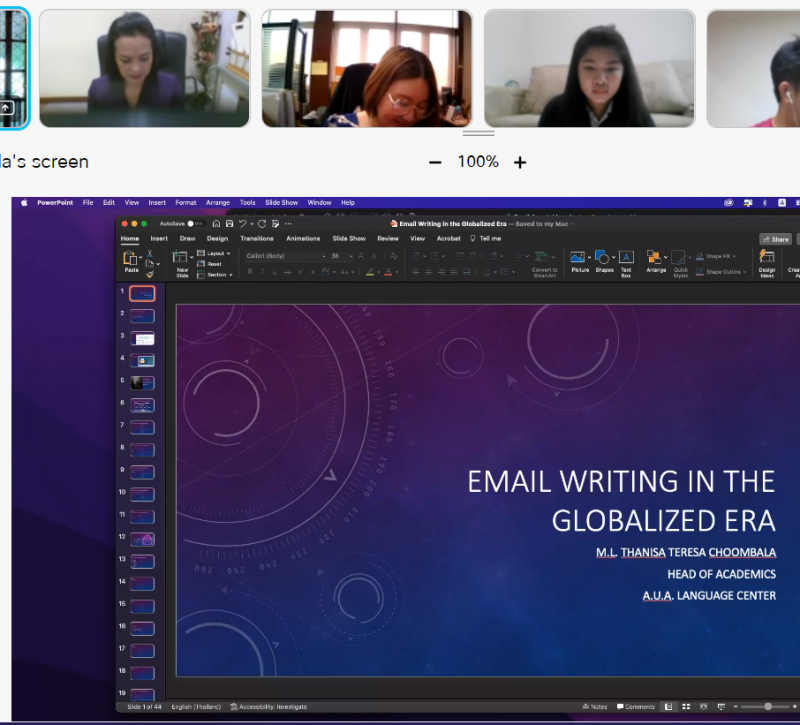
Task: Zoom out shared screen with minus button
Action: pos(435,162)
